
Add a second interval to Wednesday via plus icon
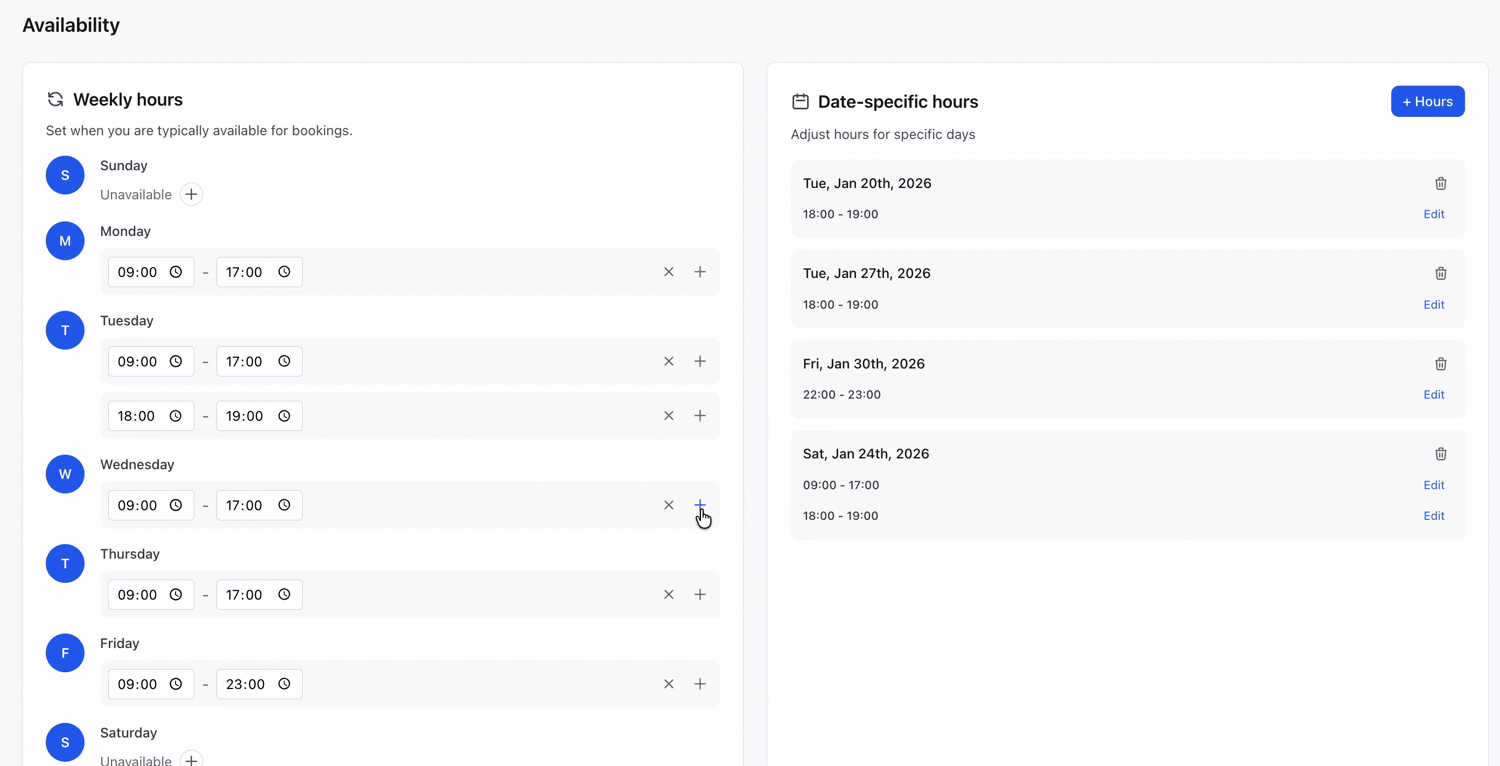pyautogui.click(x=700, y=505)
